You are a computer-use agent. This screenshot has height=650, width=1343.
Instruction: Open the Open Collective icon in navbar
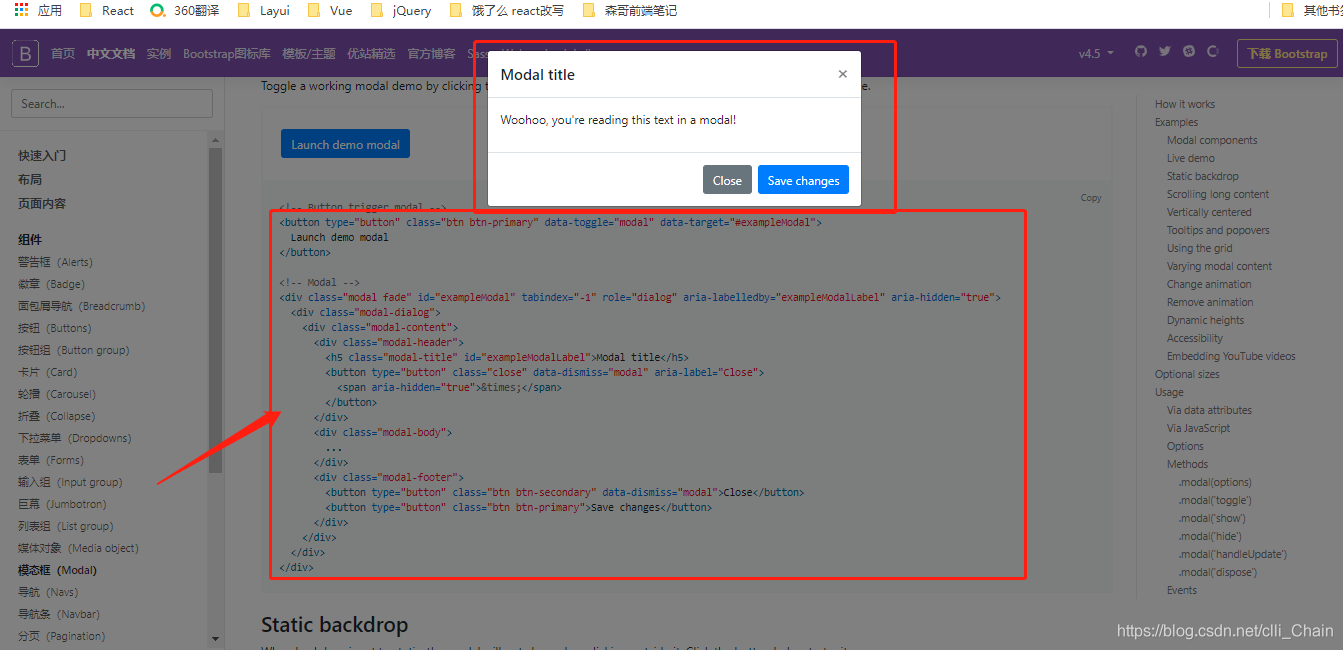click(1213, 52)
